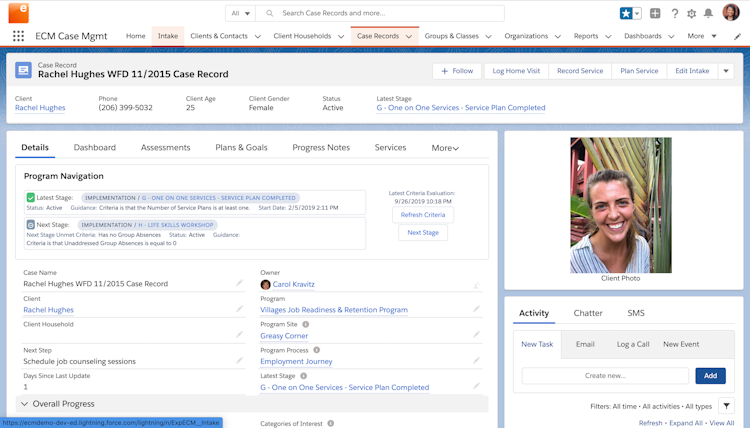Open the Favorites star icon
This screenshot has width=750, height=428.
pos(626,13)
